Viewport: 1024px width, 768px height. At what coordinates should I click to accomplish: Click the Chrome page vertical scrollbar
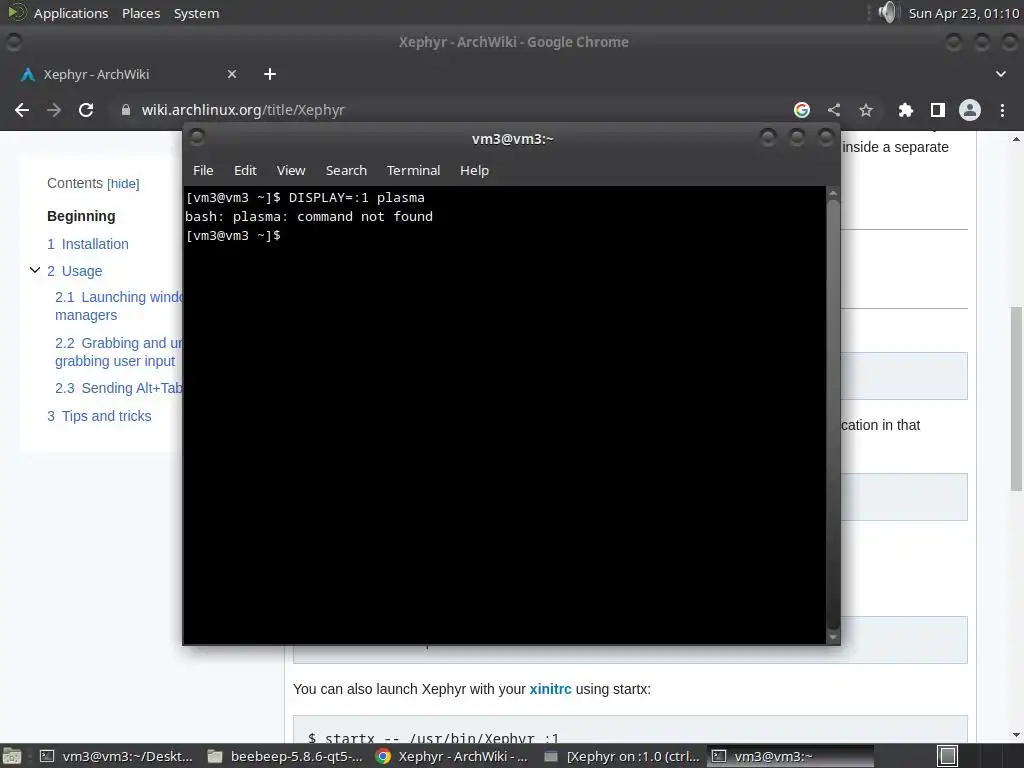click(1016, 398)
